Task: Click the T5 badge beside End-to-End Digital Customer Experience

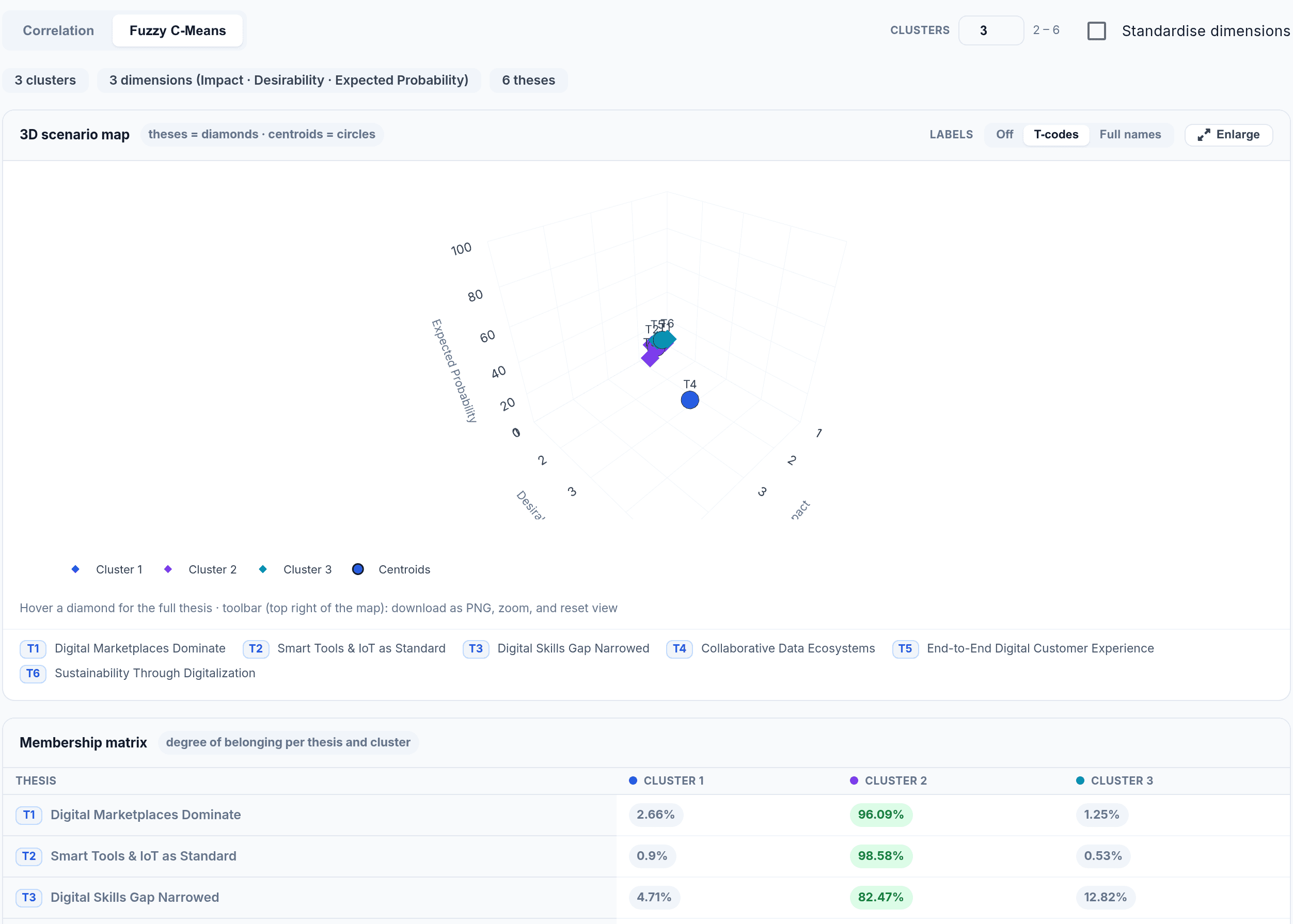Action: pos(905,649)
